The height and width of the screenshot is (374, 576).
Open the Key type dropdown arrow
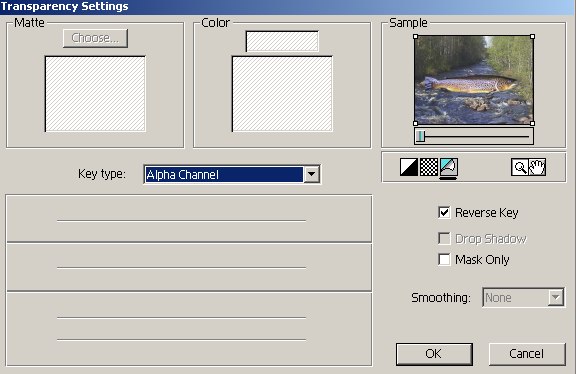pyautogui.click(x=312, y=174)
